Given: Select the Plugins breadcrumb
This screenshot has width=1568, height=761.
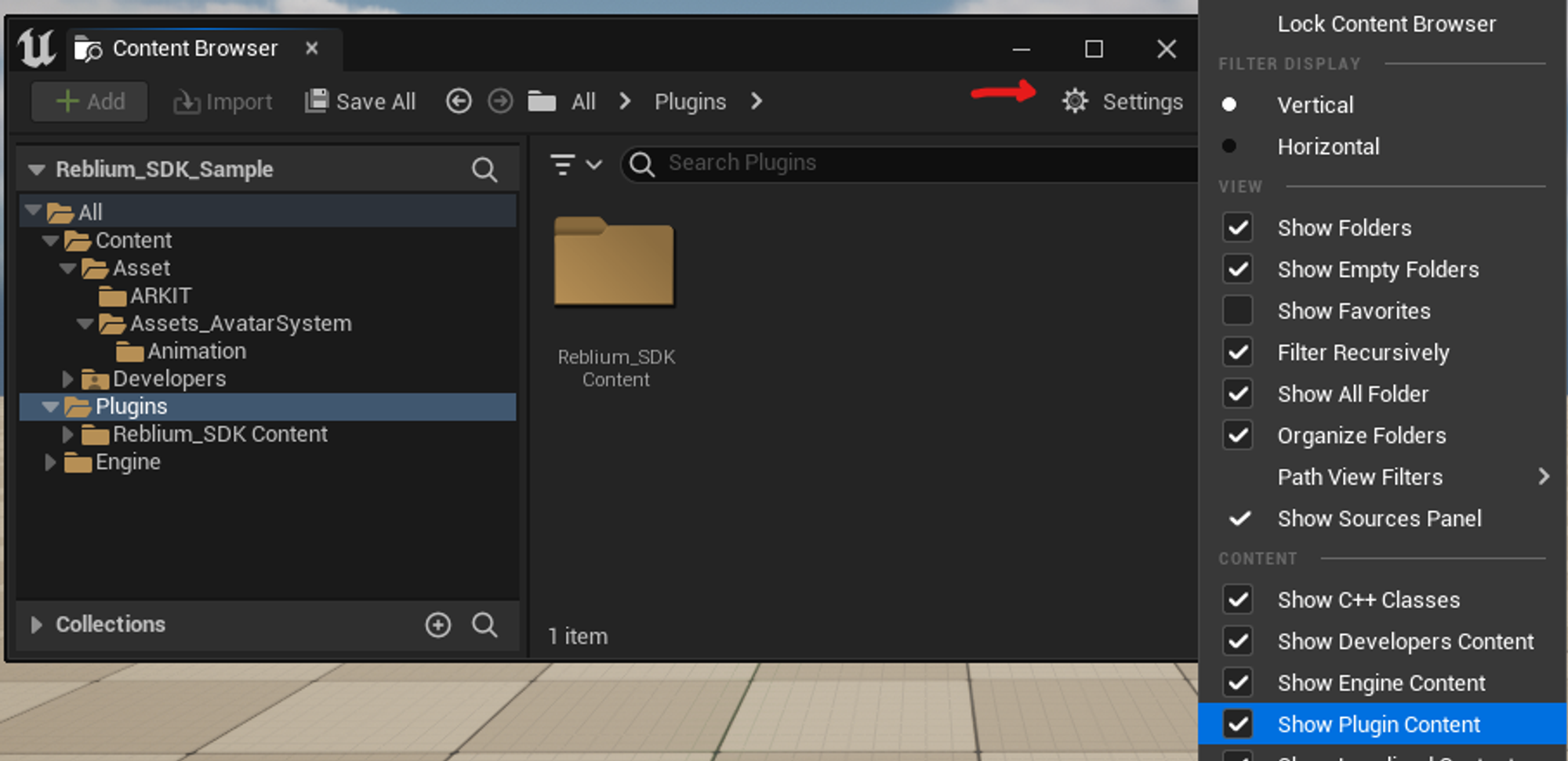Looking at the screenshot, I should click(690, 102).
